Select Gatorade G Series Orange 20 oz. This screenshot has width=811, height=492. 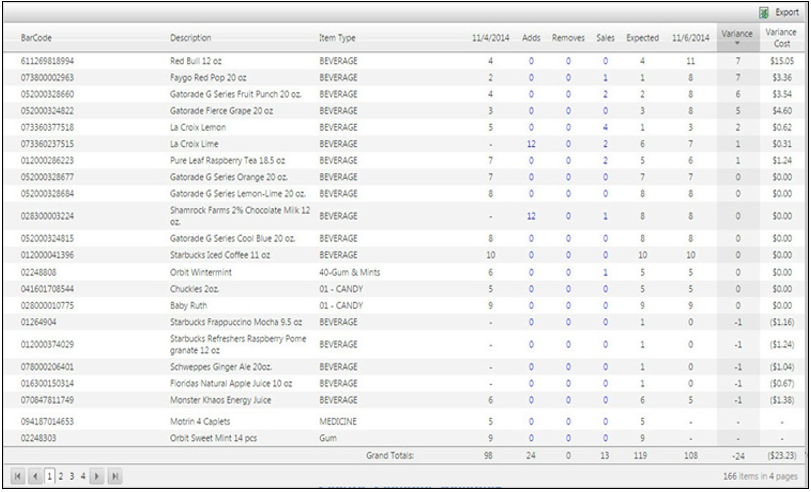[x=229, y=177]
